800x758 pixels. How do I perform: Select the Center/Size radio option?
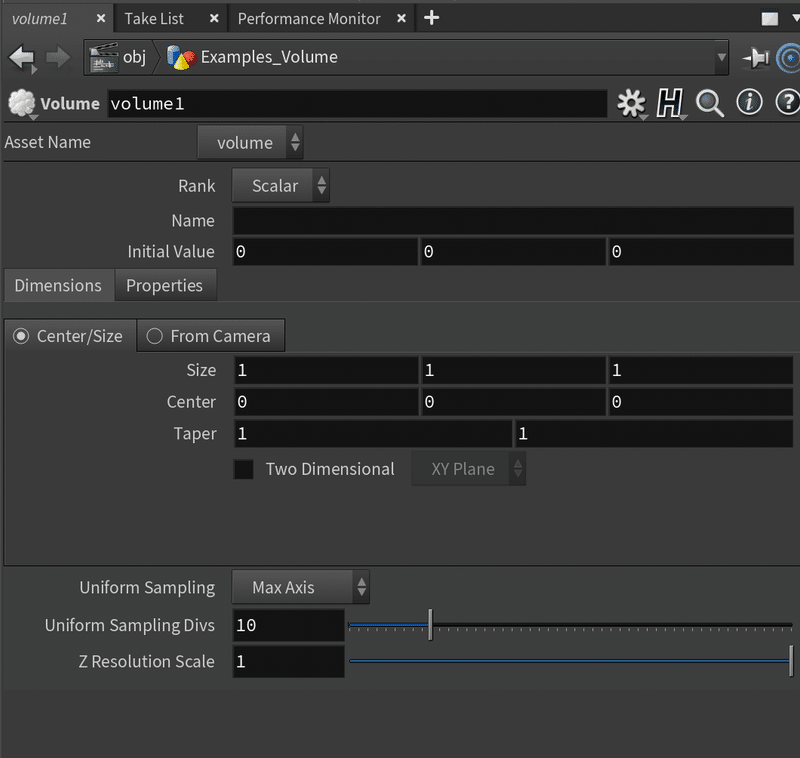click(x=21, y=336)
